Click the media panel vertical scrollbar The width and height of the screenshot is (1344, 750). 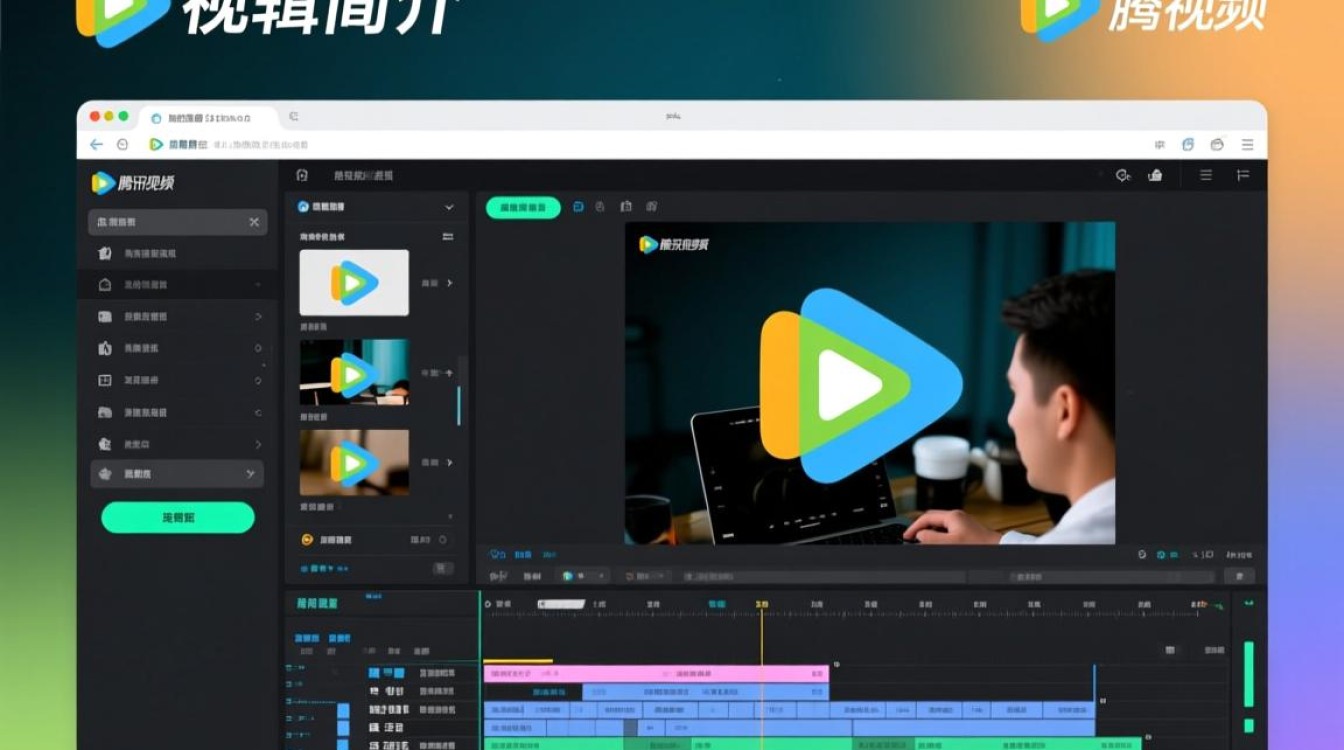[459, 405]
